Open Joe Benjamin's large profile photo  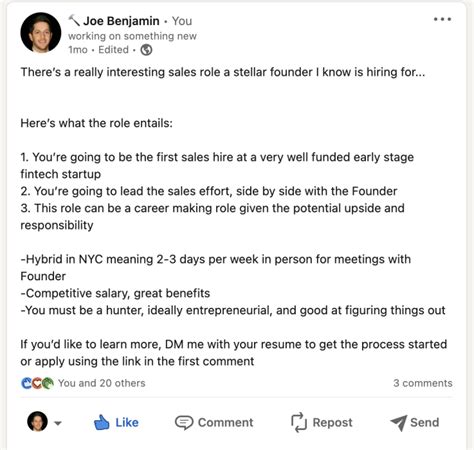tap(41, 33)
